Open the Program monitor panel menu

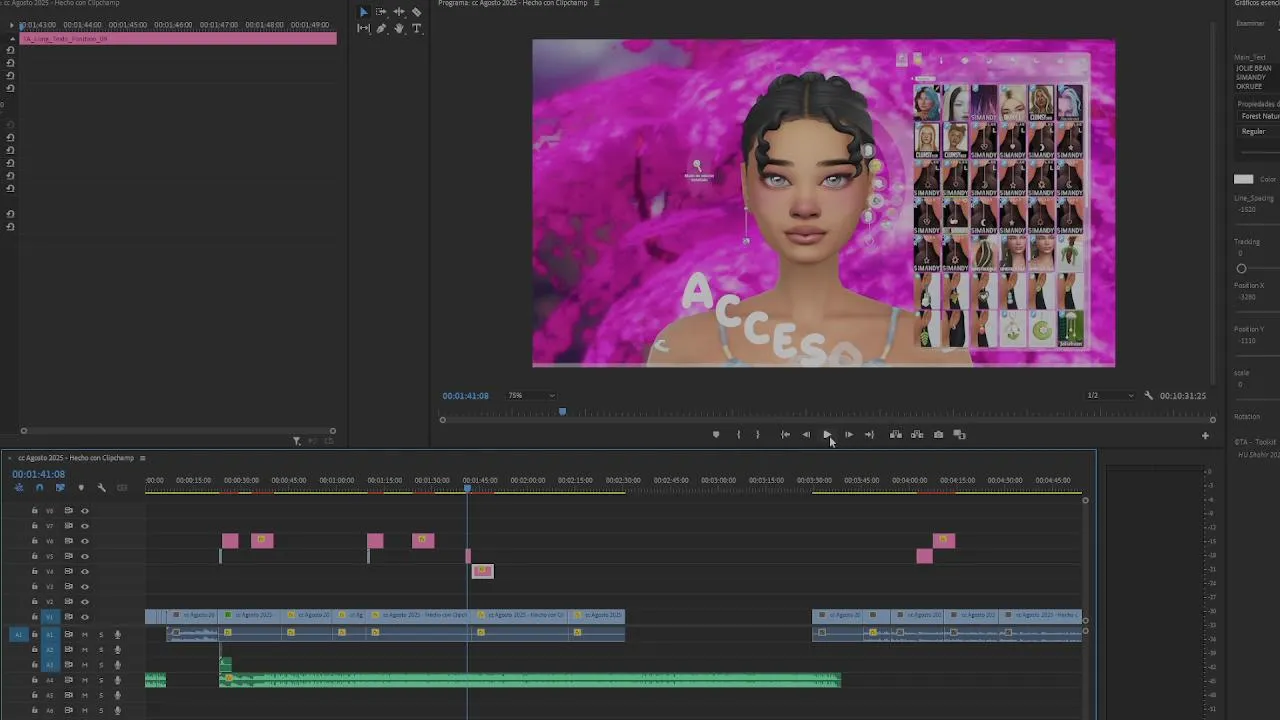coord(597,3)
